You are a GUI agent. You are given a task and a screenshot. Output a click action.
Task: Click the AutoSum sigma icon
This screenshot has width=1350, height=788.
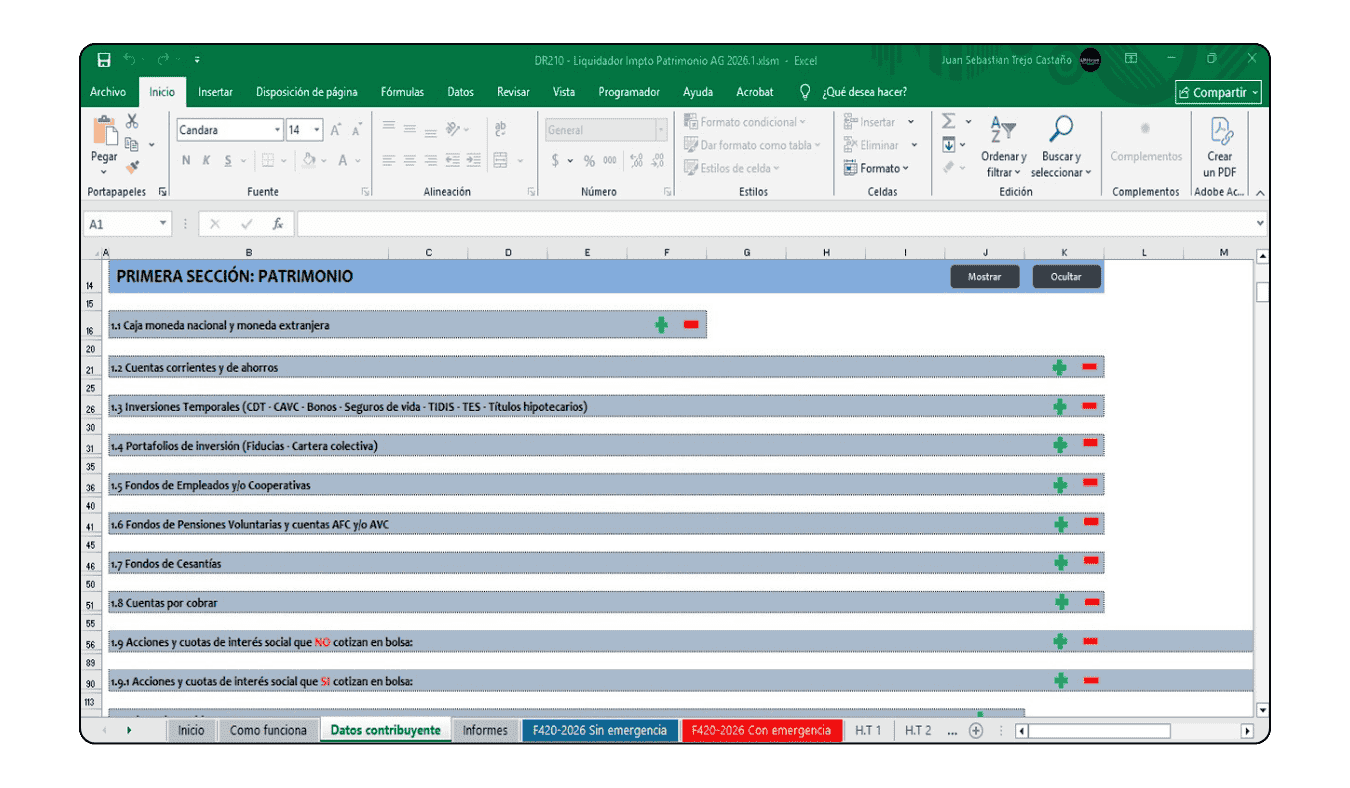coord(949,122)
